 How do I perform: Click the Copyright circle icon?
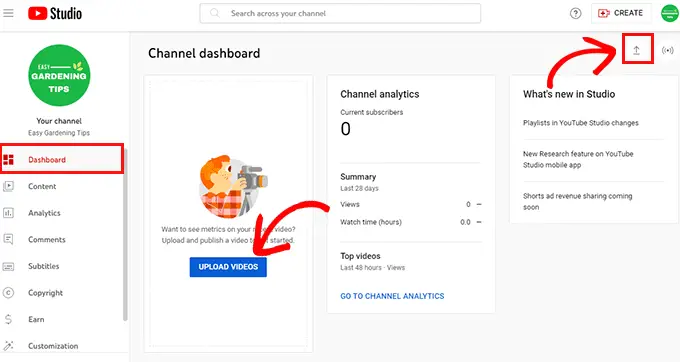[x=9, y=293]
